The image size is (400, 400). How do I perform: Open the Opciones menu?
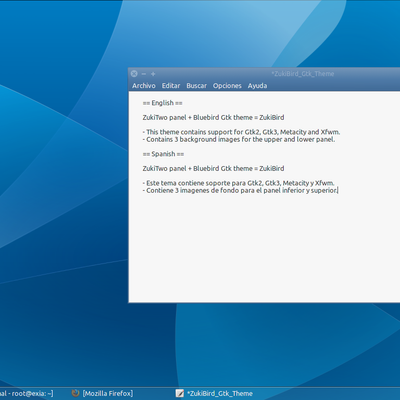227,86
